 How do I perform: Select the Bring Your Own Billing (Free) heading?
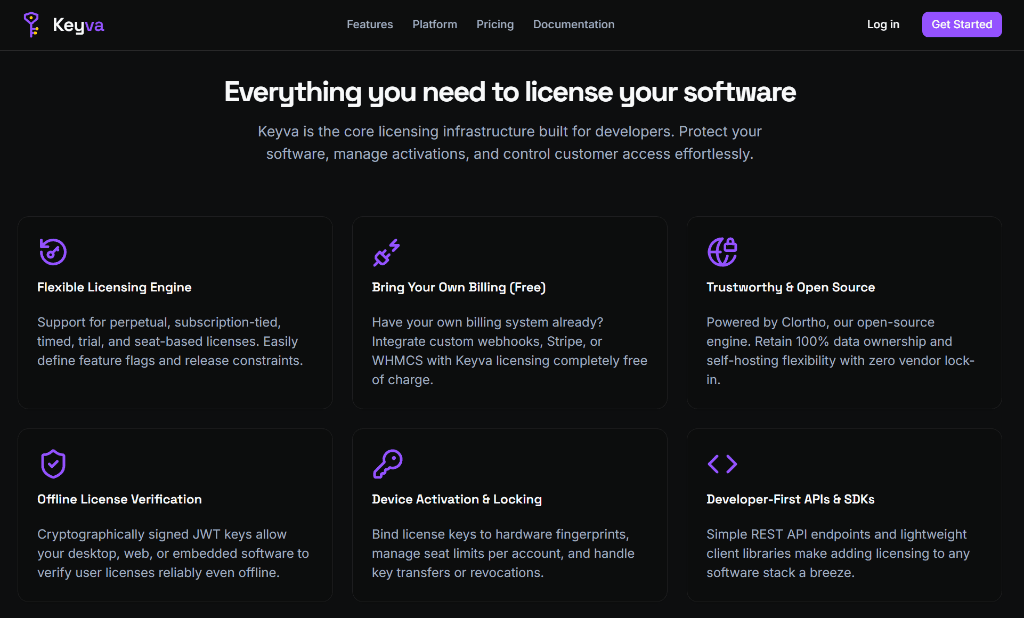(x=458, y=287)
